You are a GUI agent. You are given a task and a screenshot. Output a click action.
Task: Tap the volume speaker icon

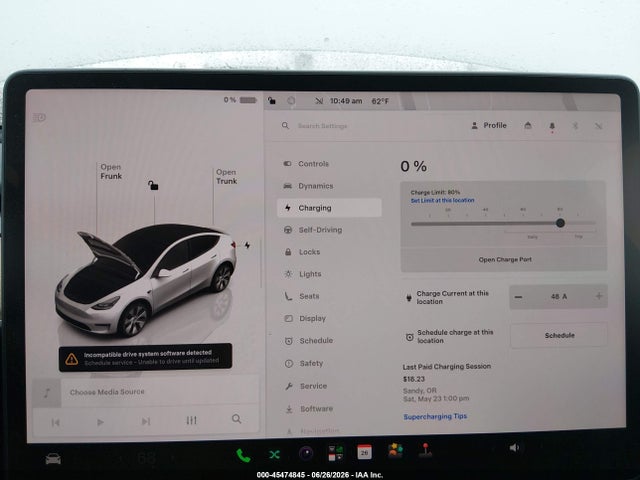(x=514, y=448)
